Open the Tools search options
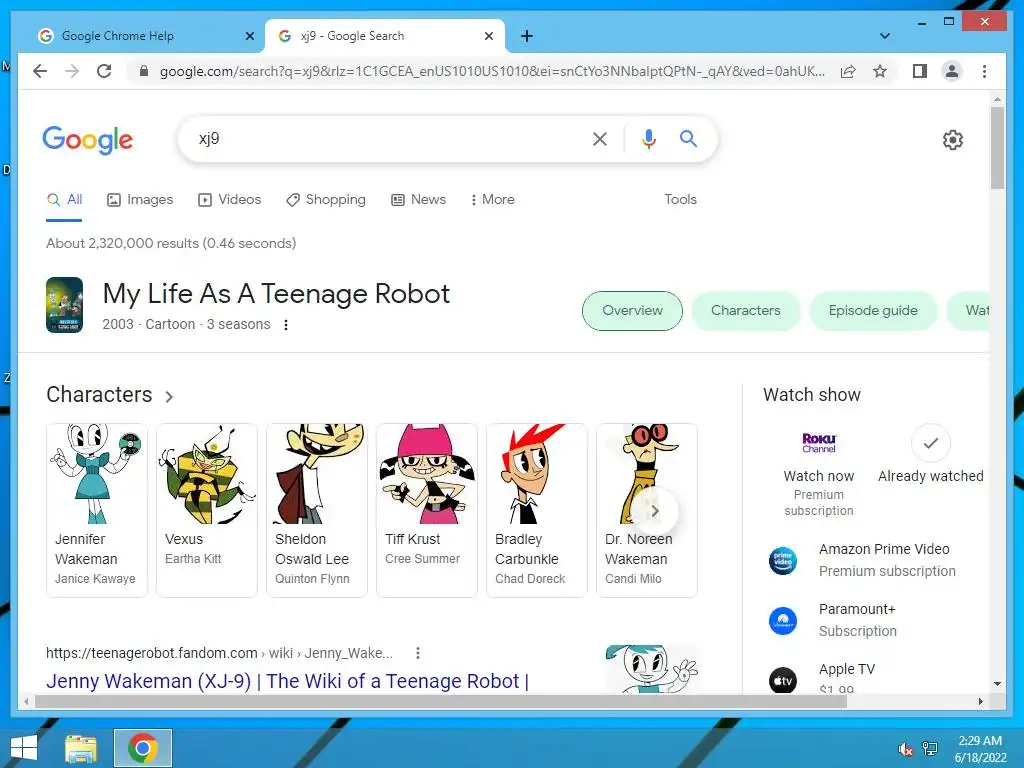Image resolution: width=1024 pixels, height=768 pixels. tap(680, 200)
